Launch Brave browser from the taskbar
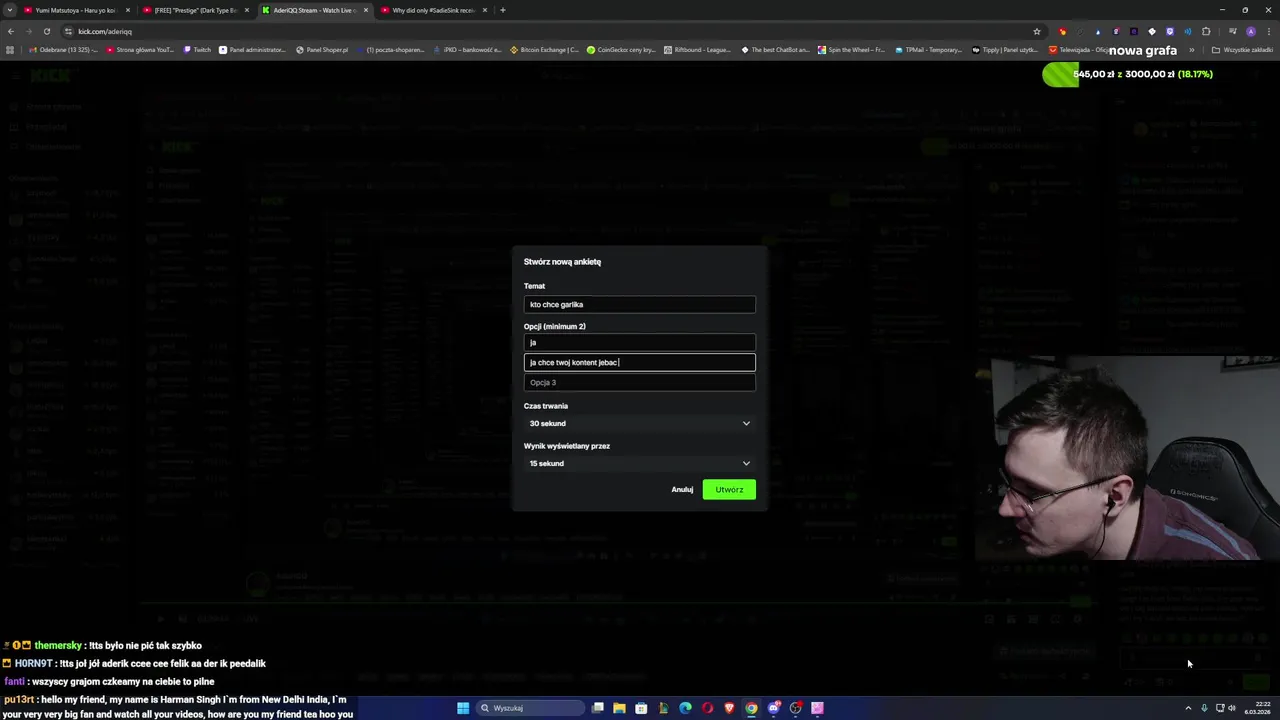 729,708
